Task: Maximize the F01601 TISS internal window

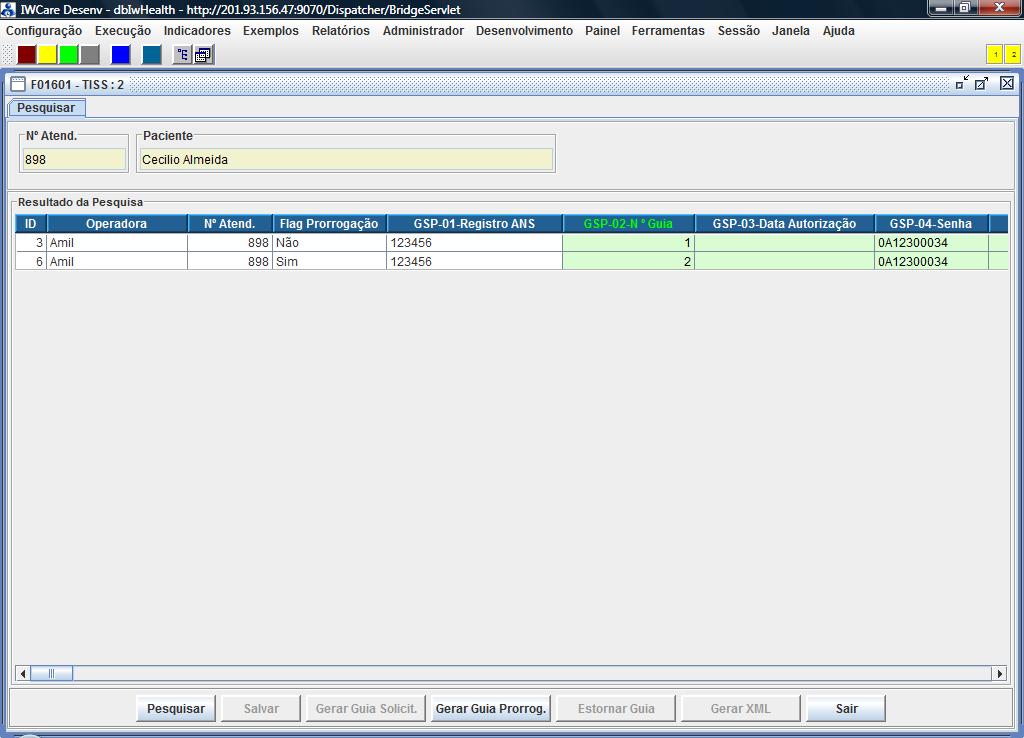Action: tap(982, 83)
